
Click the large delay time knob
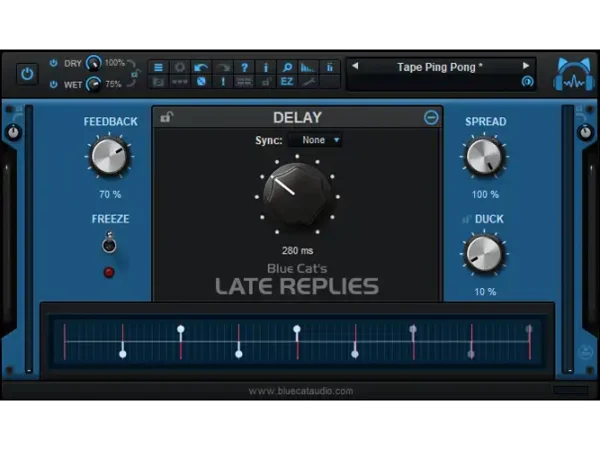pos(297,195)
